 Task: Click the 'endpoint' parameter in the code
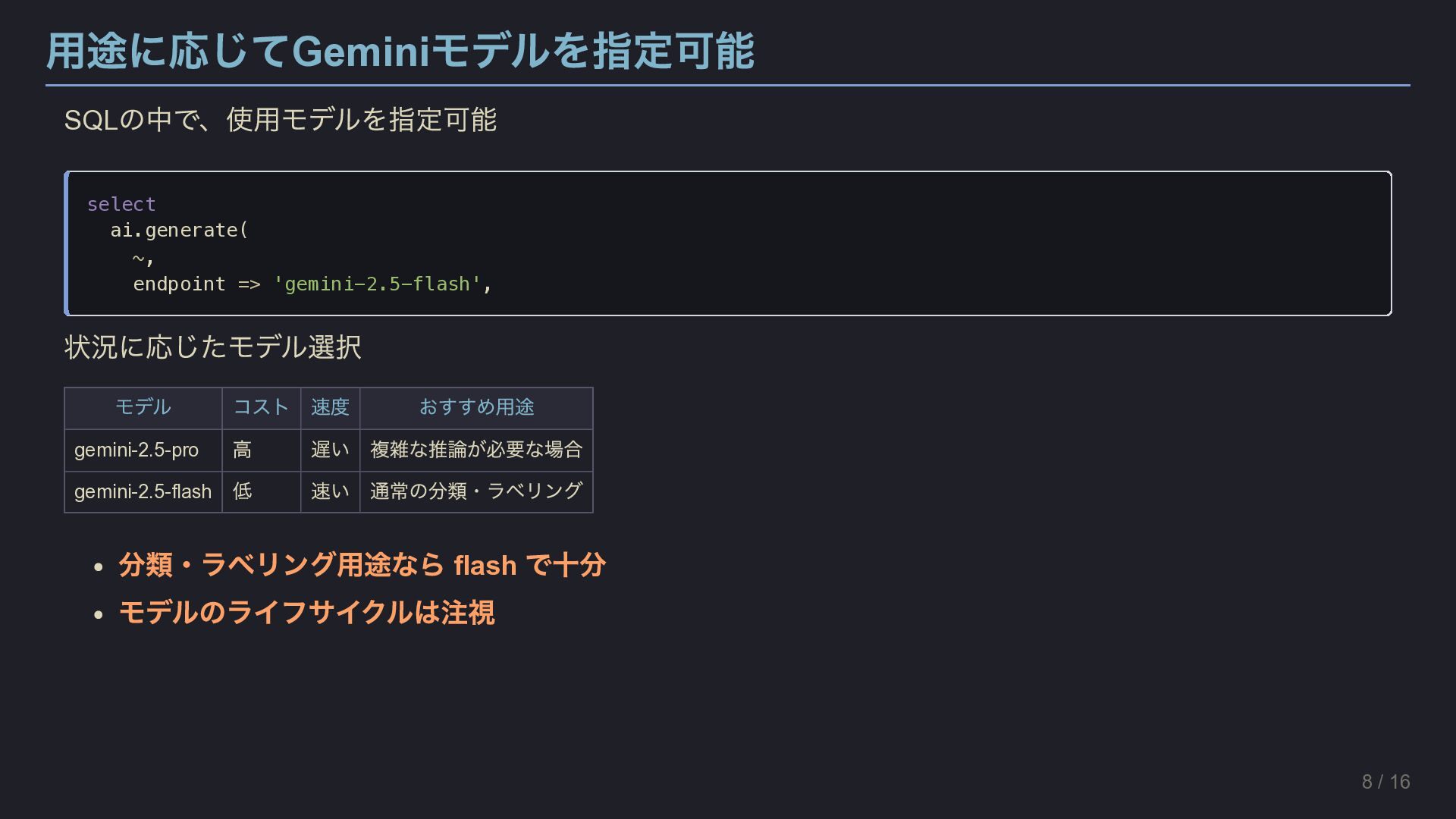tap(179, 284)
